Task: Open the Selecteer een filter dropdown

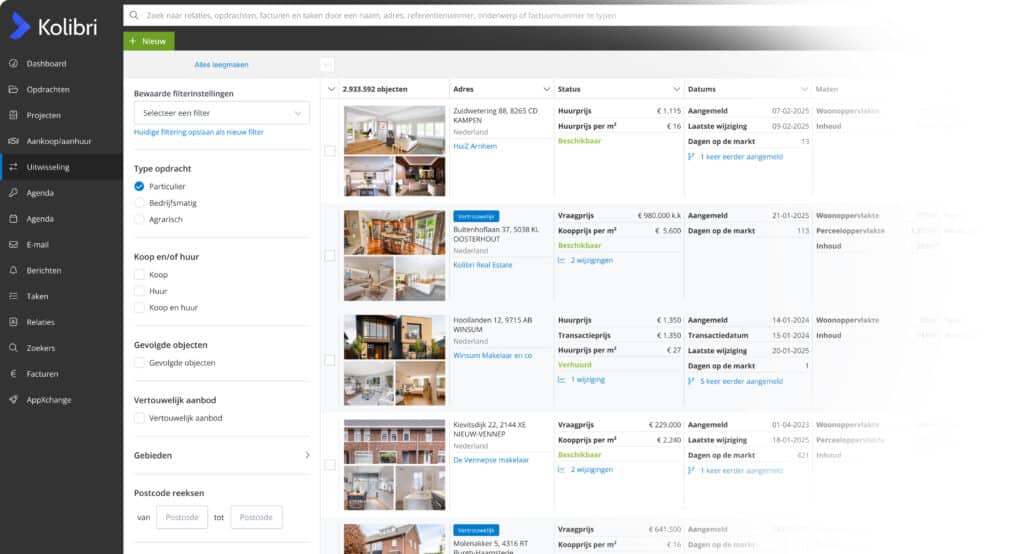Action: [221, 113]
